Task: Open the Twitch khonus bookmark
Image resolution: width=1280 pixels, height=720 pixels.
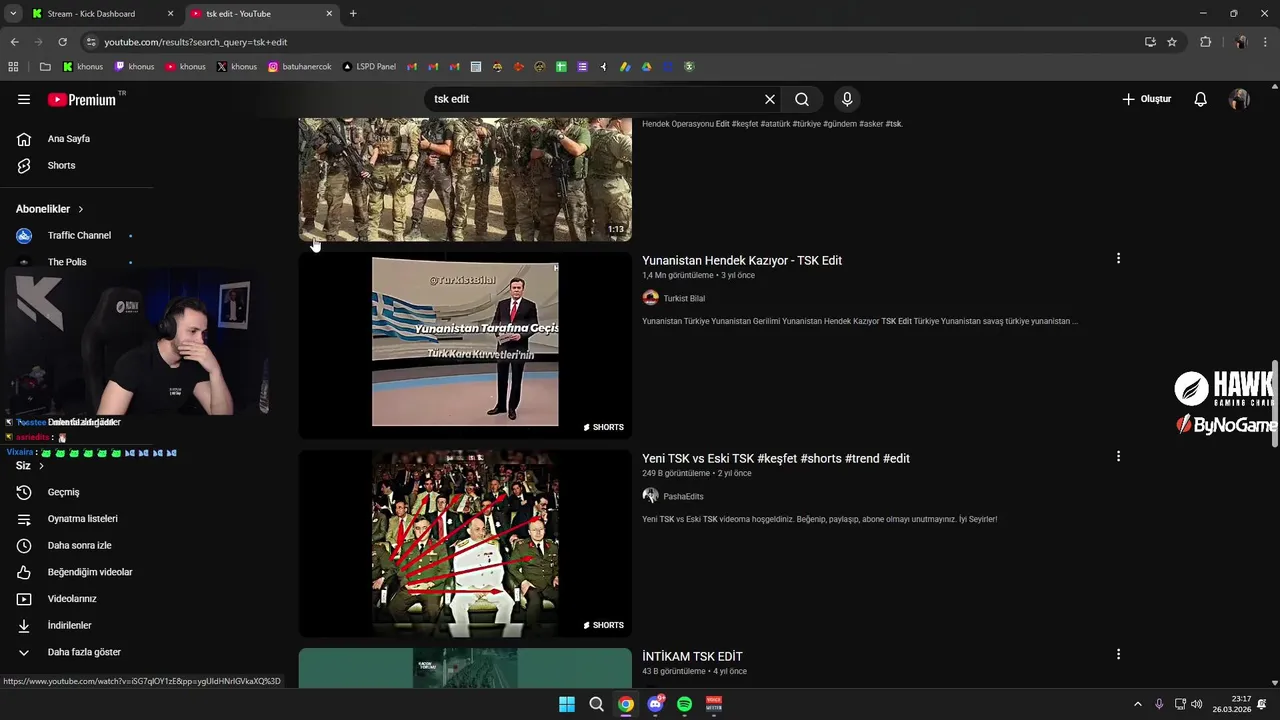Action: (x=134, y=67)
